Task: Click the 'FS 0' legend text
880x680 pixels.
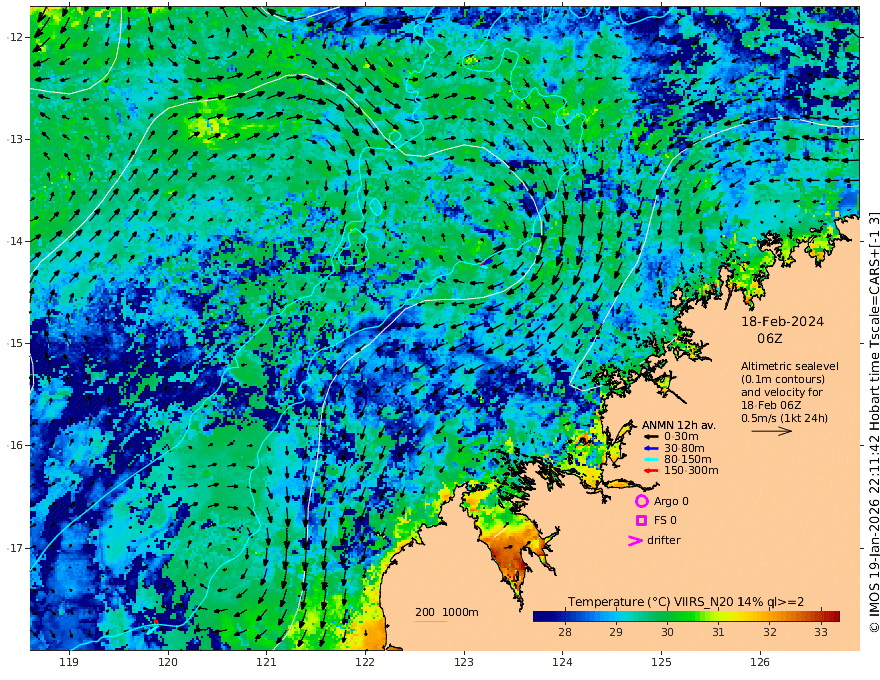Action: [x=665, y=520]
